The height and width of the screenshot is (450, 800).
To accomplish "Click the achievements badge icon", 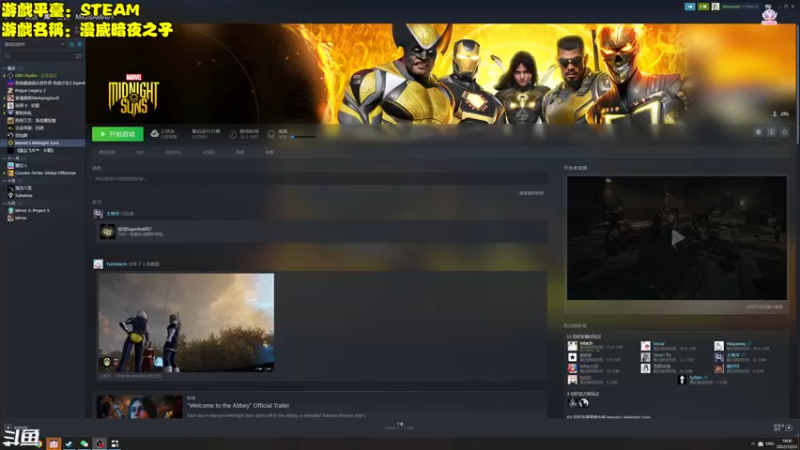I will pyautogui.click(x=271, y=134).
